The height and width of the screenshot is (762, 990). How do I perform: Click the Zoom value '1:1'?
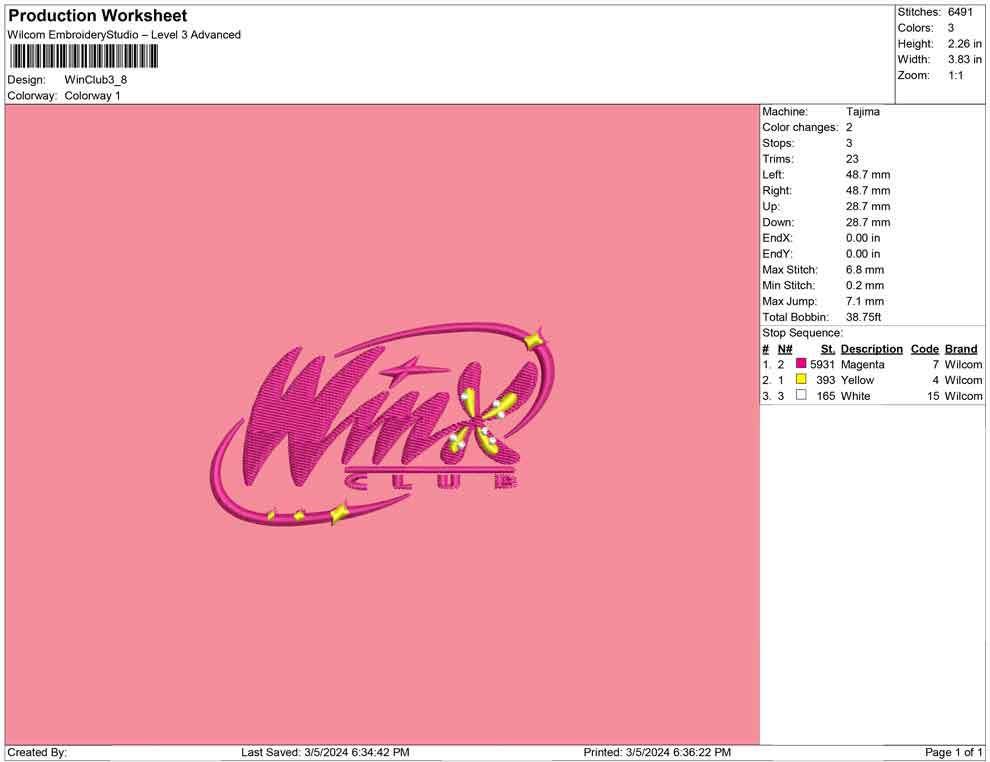[x=956, y=75]
